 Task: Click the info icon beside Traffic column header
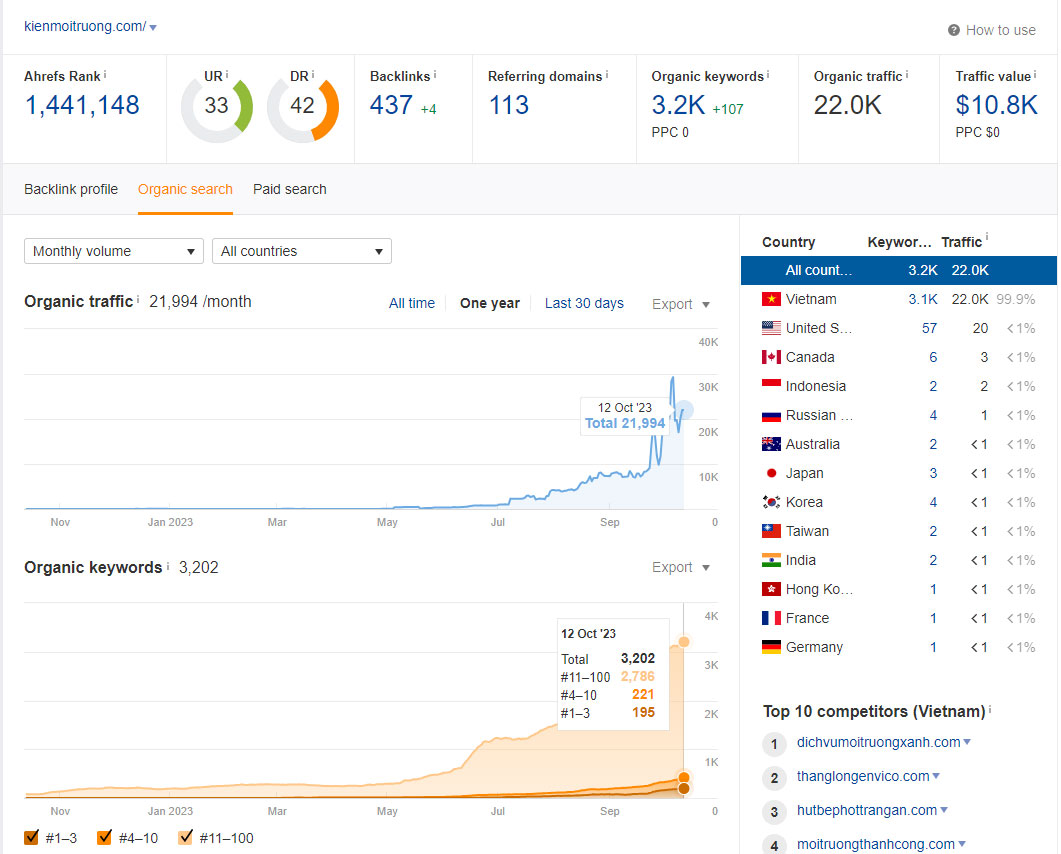click(987, 237)
